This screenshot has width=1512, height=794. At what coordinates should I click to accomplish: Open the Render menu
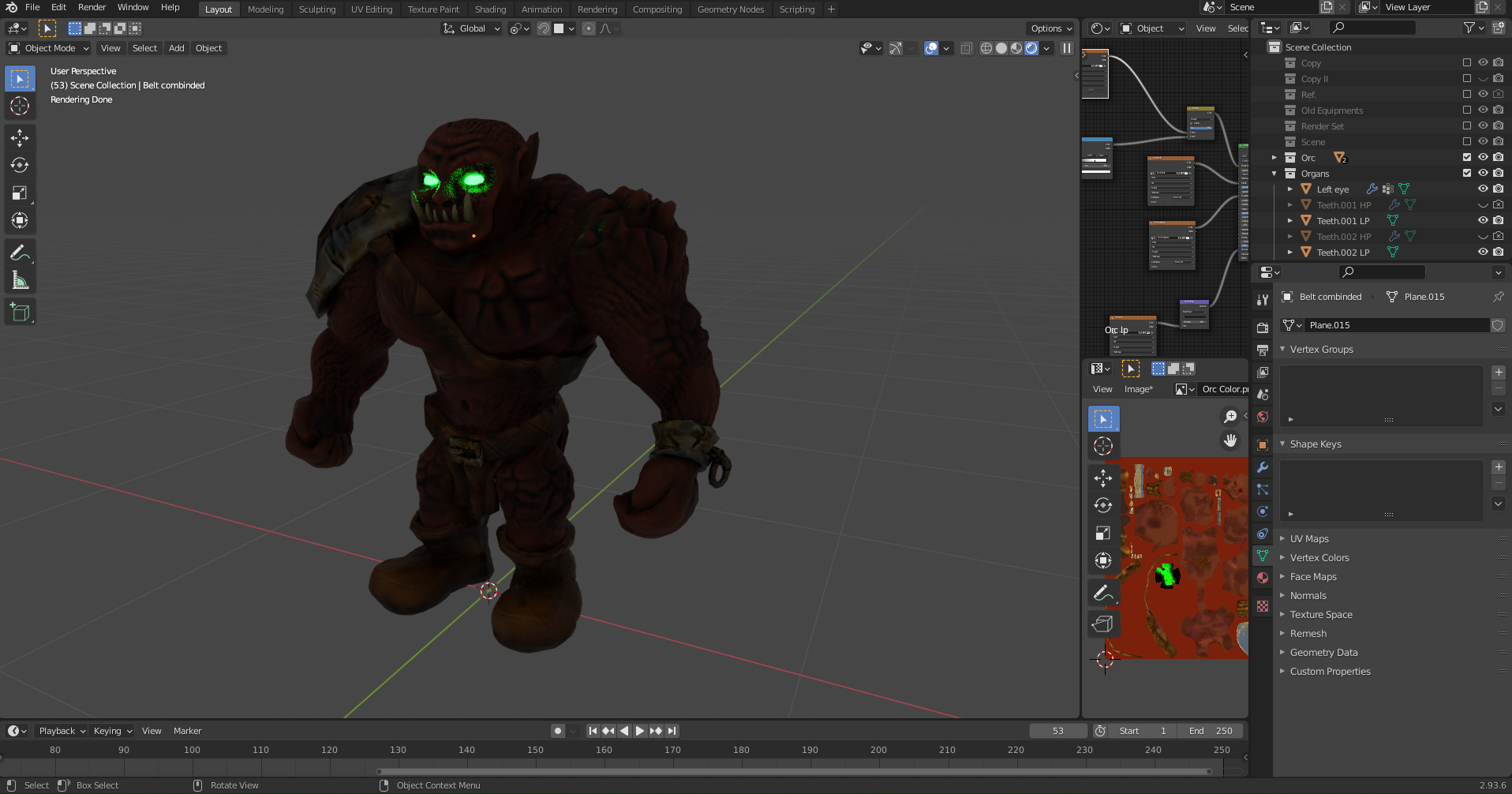92,7
